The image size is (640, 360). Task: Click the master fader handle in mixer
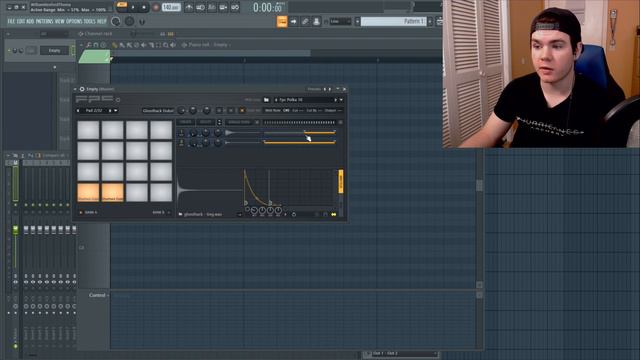coord(16,230)
